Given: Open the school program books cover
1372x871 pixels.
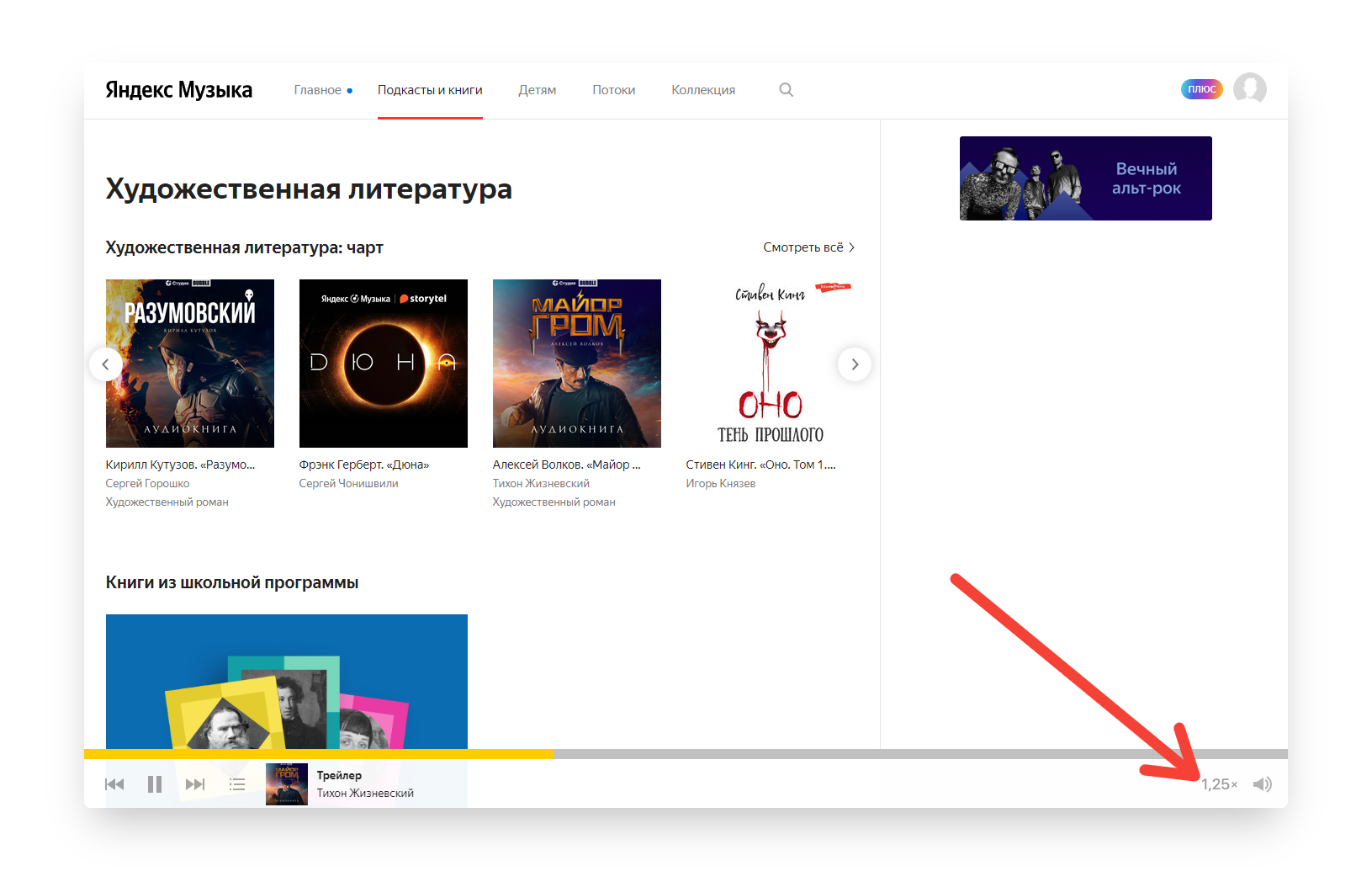Looking at the screenshot, I should [x=287, y=682].
